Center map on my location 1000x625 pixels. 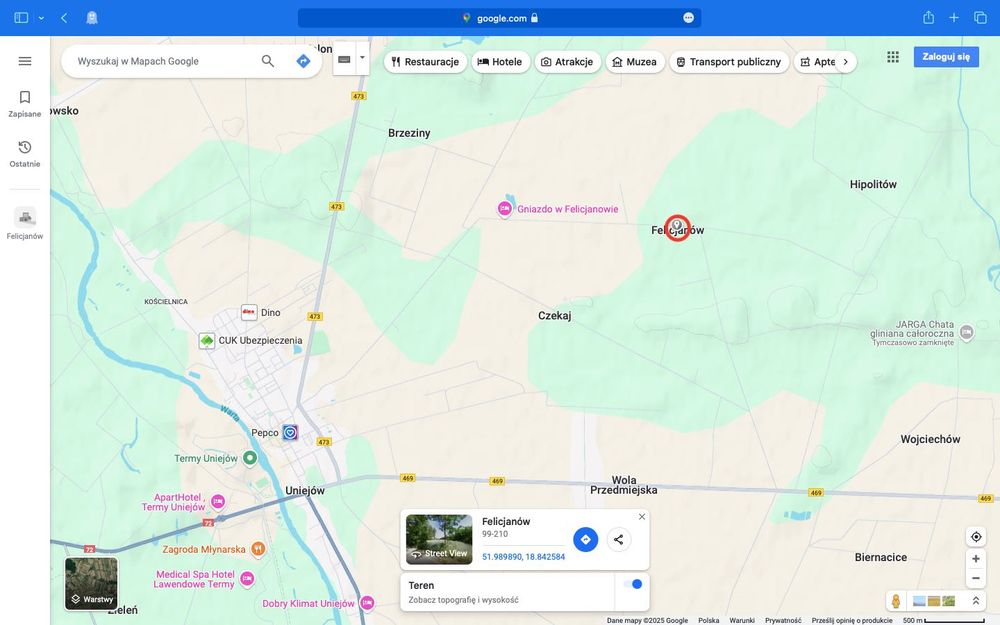tap(976, 537)
